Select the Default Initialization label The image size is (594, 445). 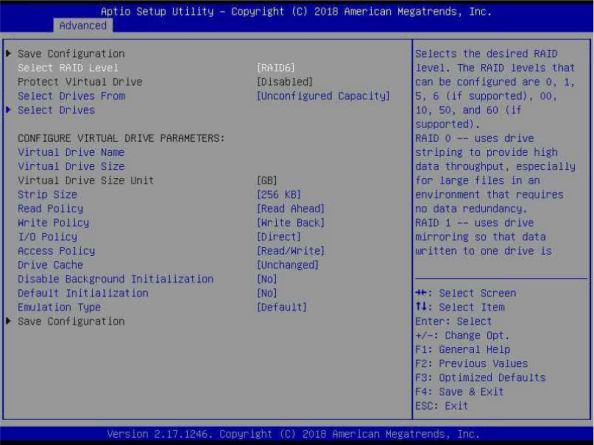click(x=83, y=293)
